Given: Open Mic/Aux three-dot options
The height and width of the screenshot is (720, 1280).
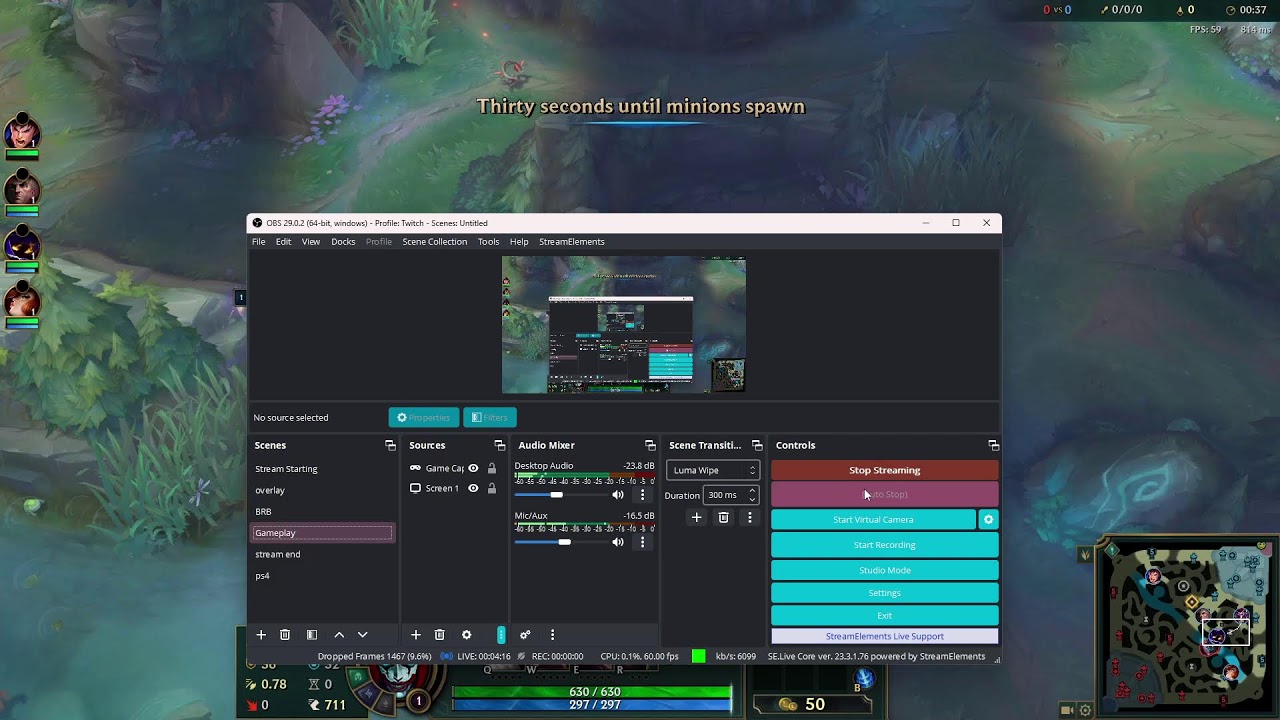Looking at the screenshot, I should tap(642, 542).
